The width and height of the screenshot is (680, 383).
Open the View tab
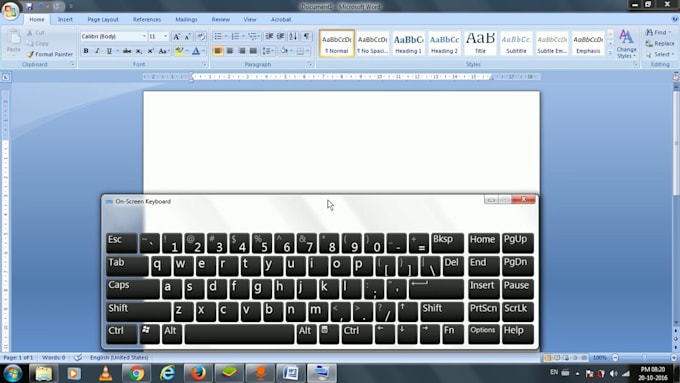(x=250, y=20)
